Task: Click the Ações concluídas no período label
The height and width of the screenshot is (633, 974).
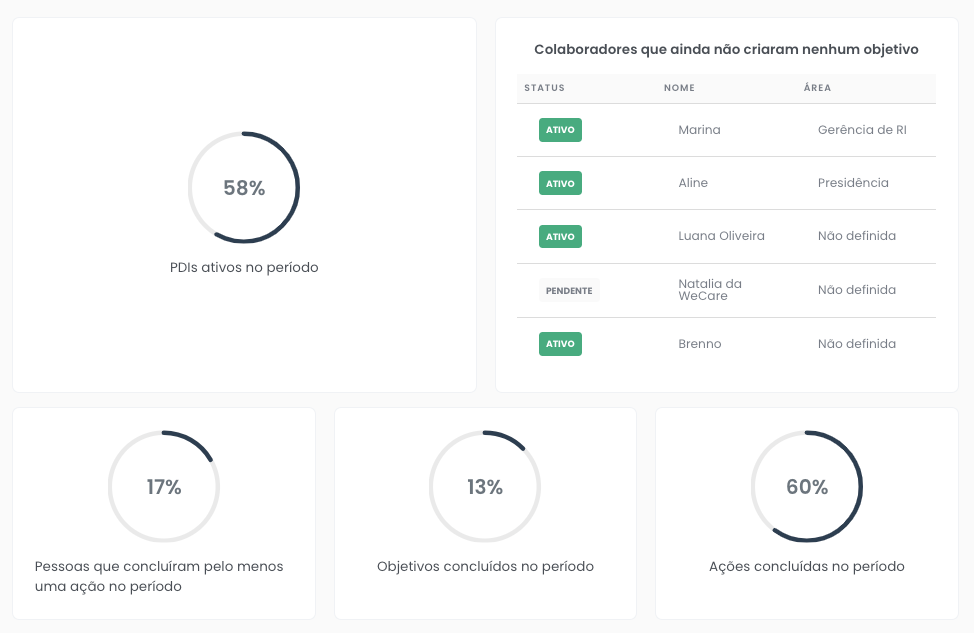Action: 806,565
